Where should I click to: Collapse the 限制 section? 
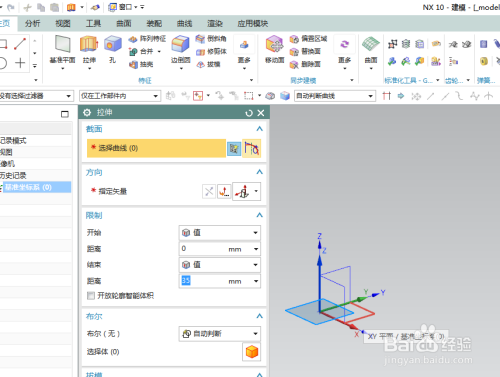pos(259,215)
